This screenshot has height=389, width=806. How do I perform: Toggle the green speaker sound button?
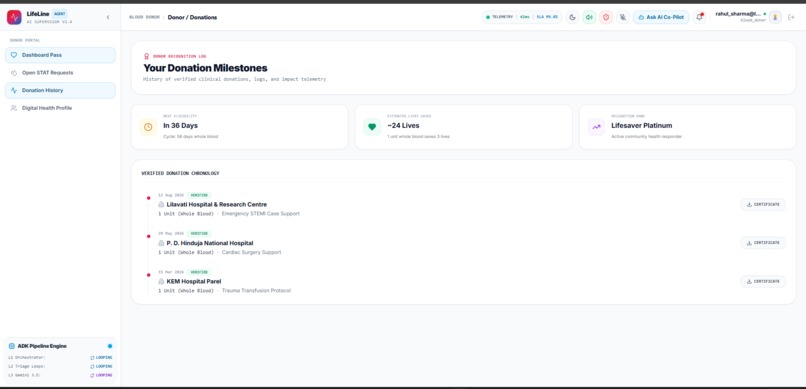589,17
